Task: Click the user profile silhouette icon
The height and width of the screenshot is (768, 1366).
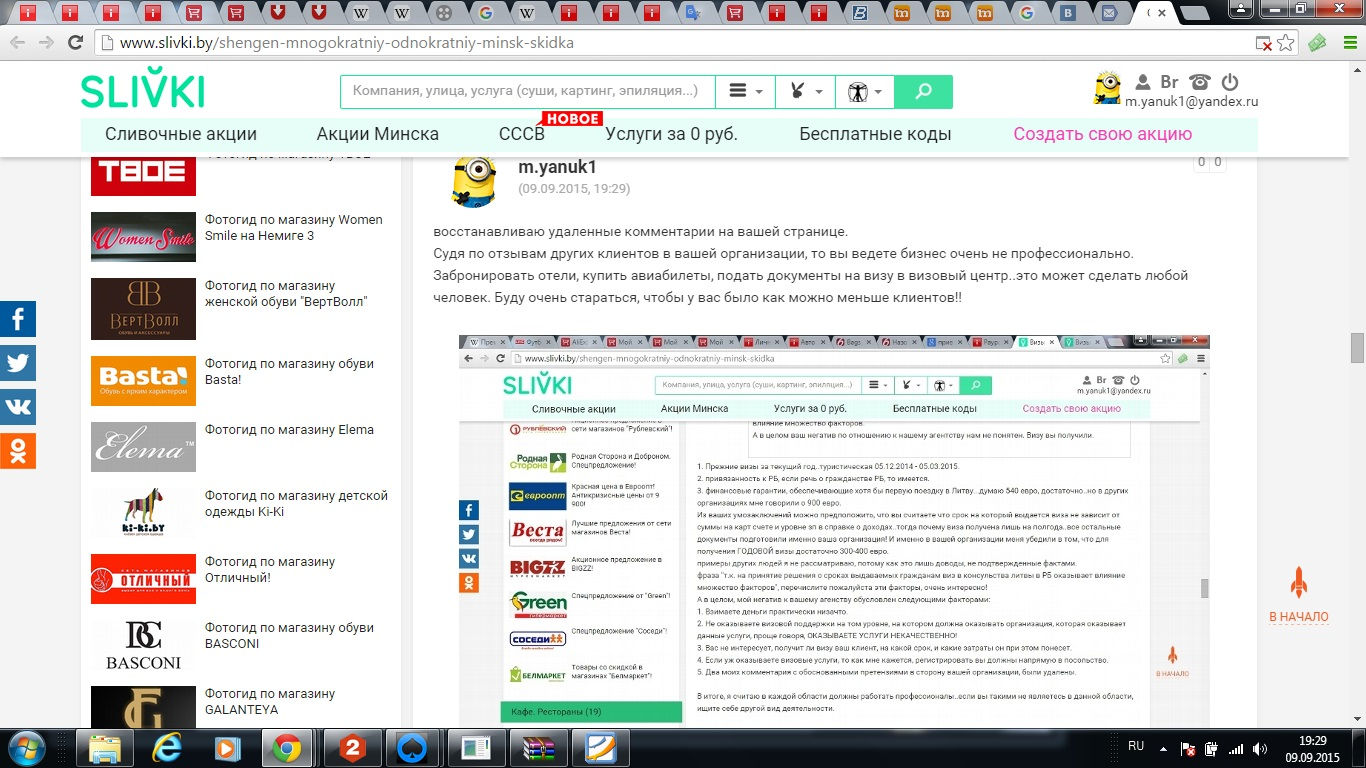Action: point(1143,82)
